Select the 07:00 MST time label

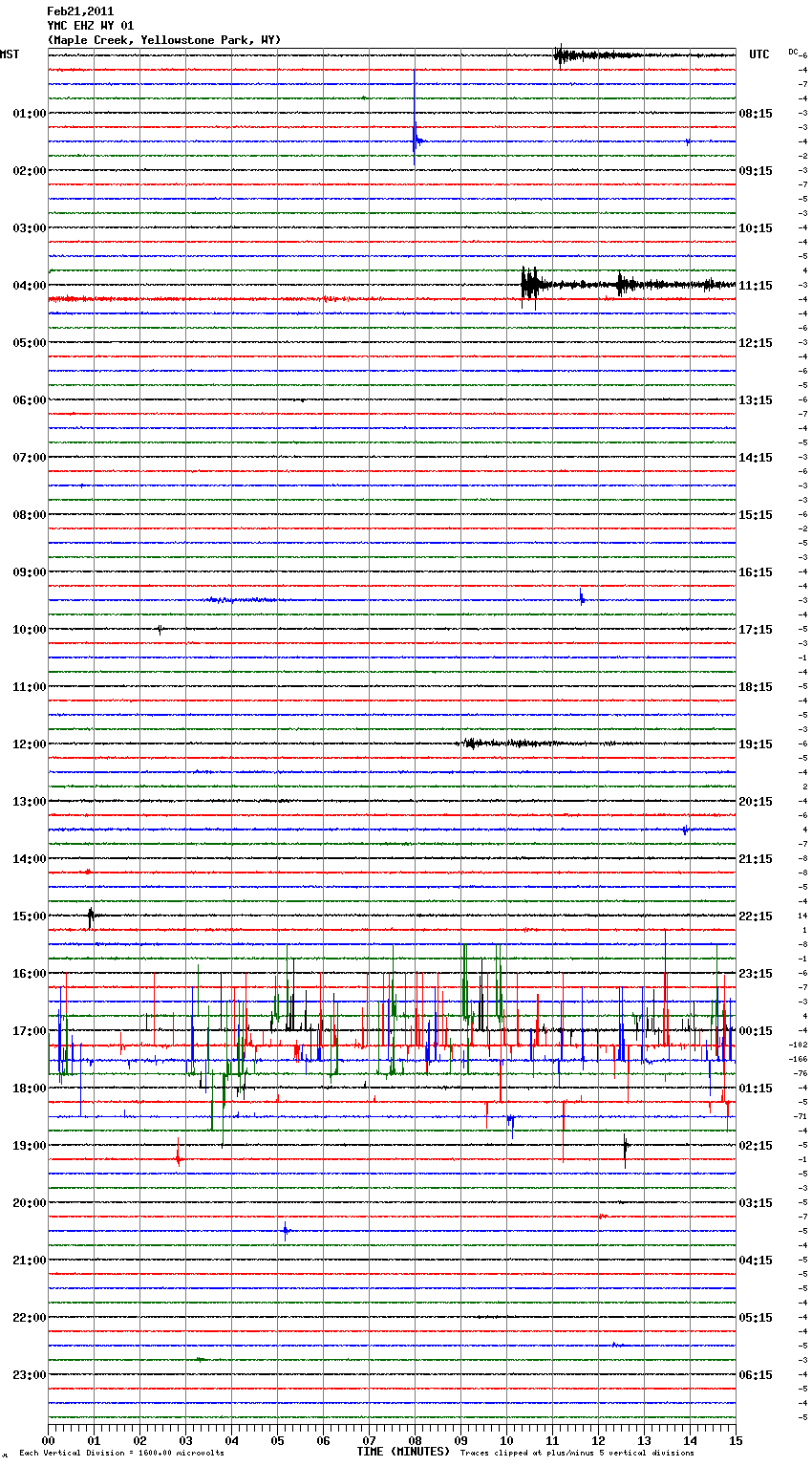tap(30, 457)
